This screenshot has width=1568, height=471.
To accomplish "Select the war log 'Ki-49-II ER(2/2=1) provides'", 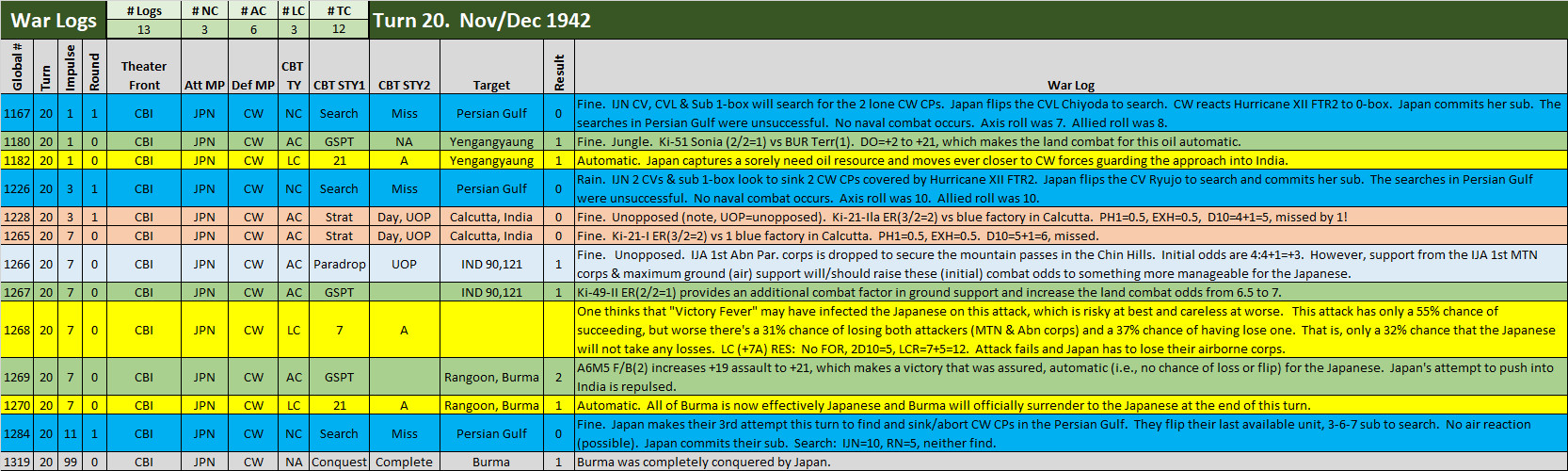I will pyautogui.click(x=1071, y=292).
